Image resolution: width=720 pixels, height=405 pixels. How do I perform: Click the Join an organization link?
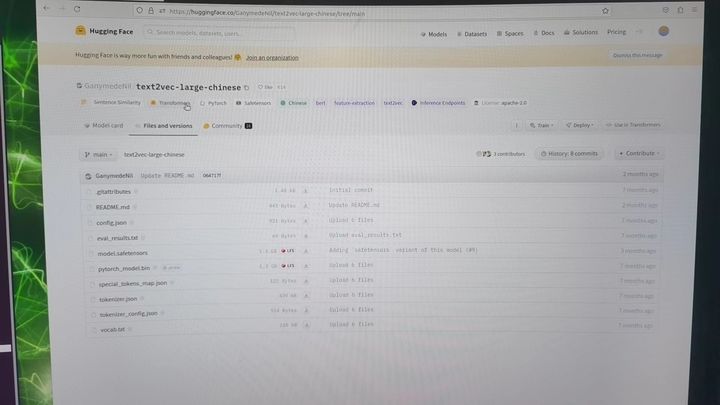point(272,58)
